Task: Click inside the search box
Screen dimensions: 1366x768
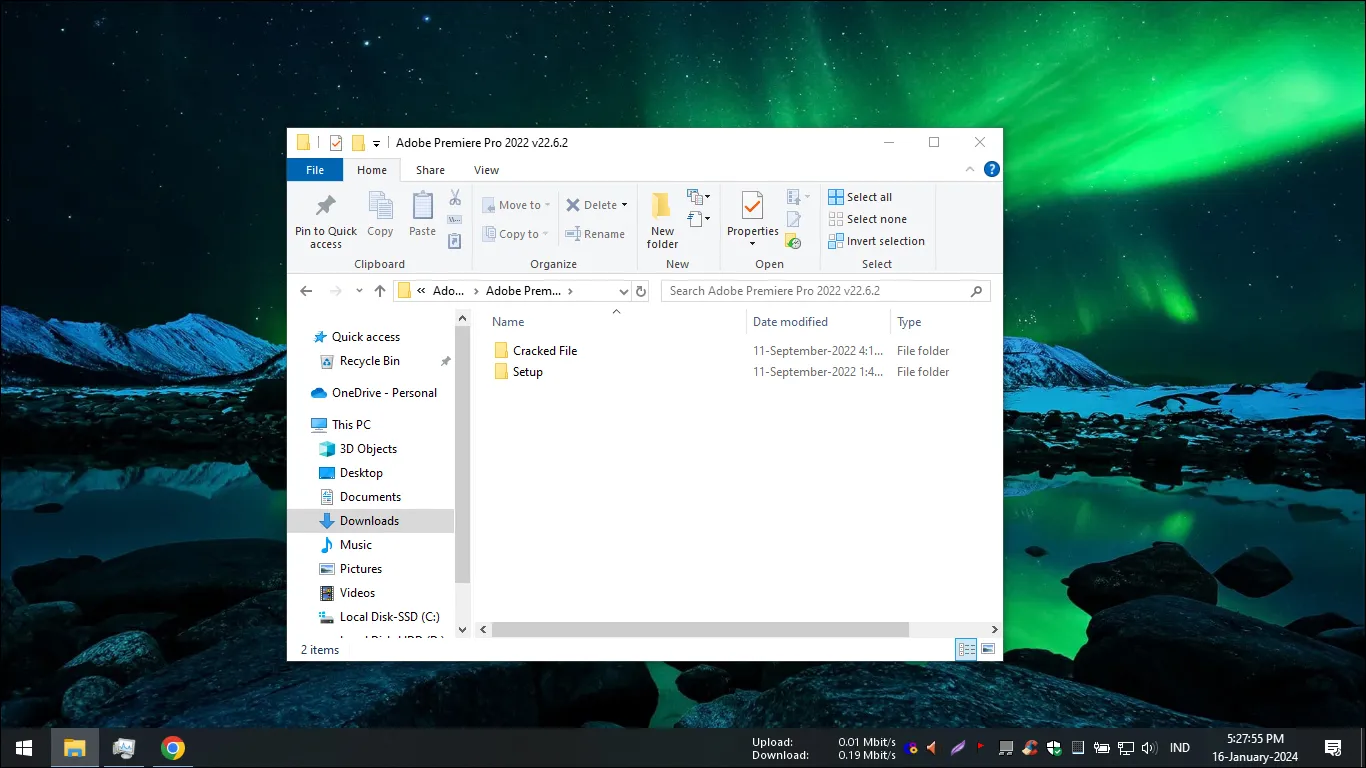Action: click(x=820, y=290)
